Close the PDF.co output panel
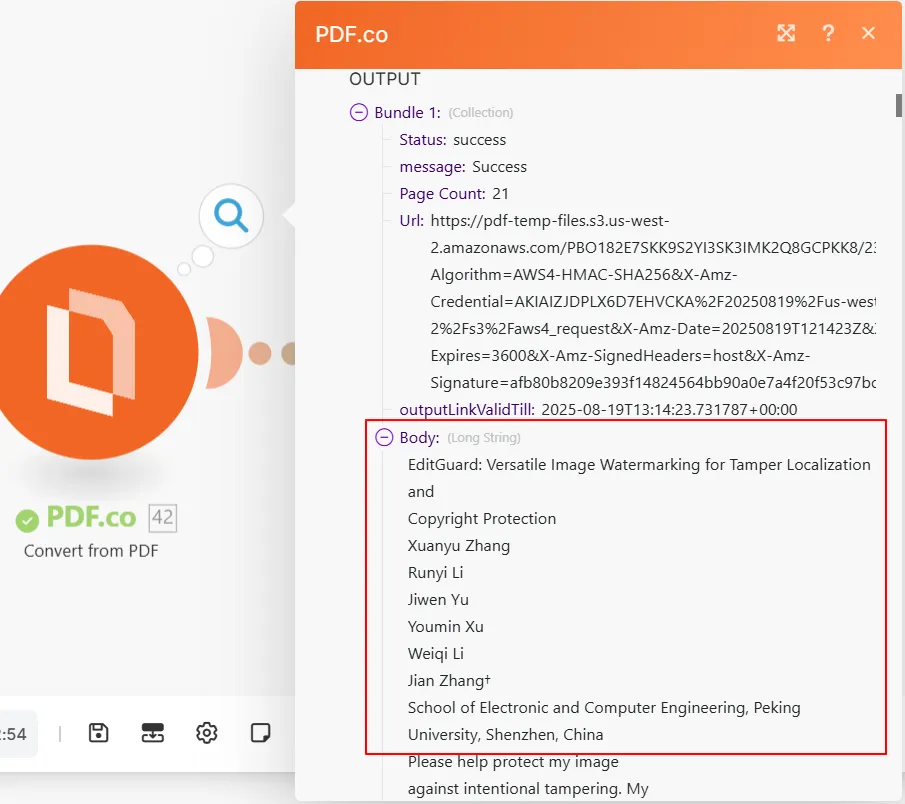Viewport: 905px width, 804px height. pos(868,33)
